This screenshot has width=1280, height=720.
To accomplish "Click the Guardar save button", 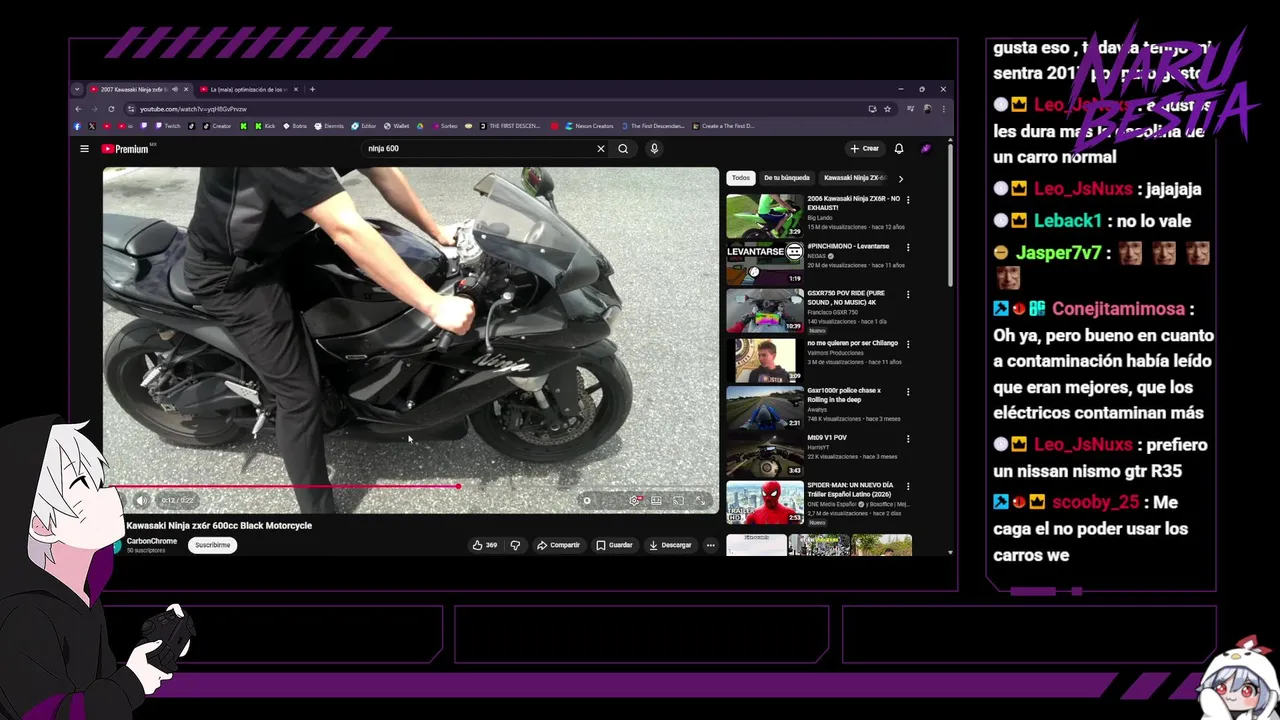I will (614, 545).
